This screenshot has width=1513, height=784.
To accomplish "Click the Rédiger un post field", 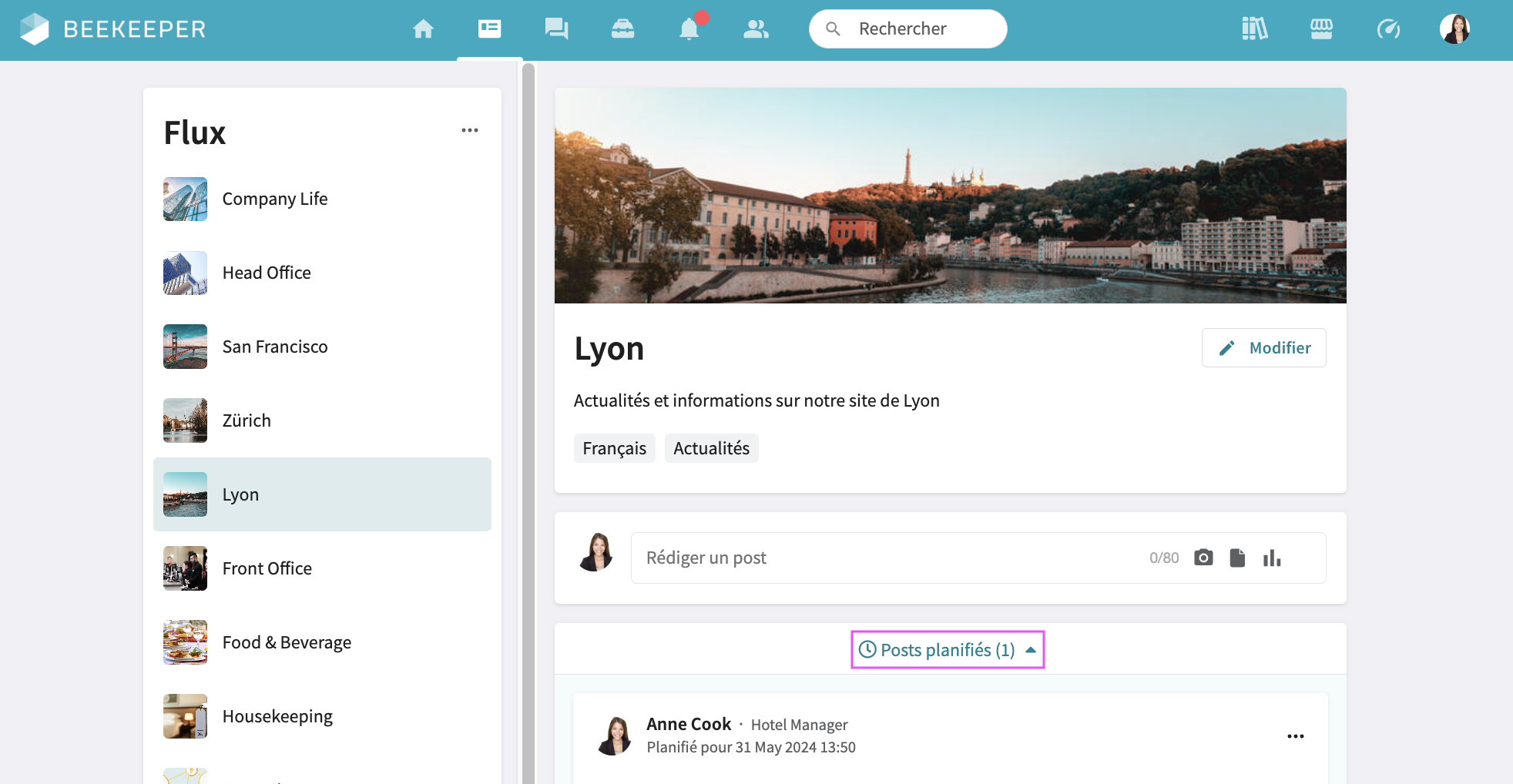I will point(978,558).
